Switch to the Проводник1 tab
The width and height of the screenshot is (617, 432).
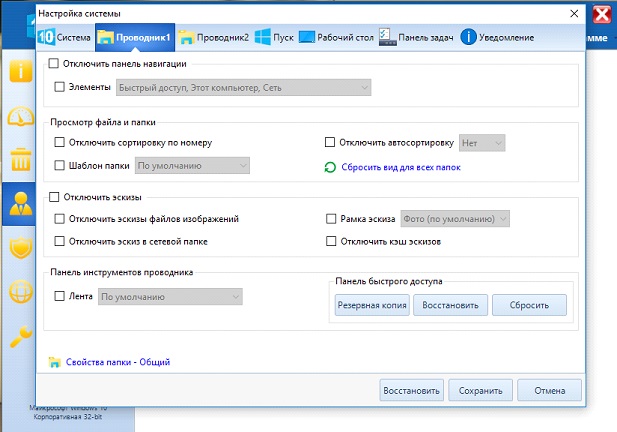tap(135, 37)
